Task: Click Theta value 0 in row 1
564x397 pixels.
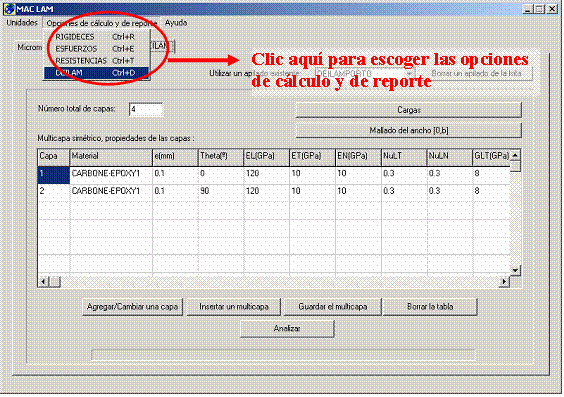Action: [221, 175]
